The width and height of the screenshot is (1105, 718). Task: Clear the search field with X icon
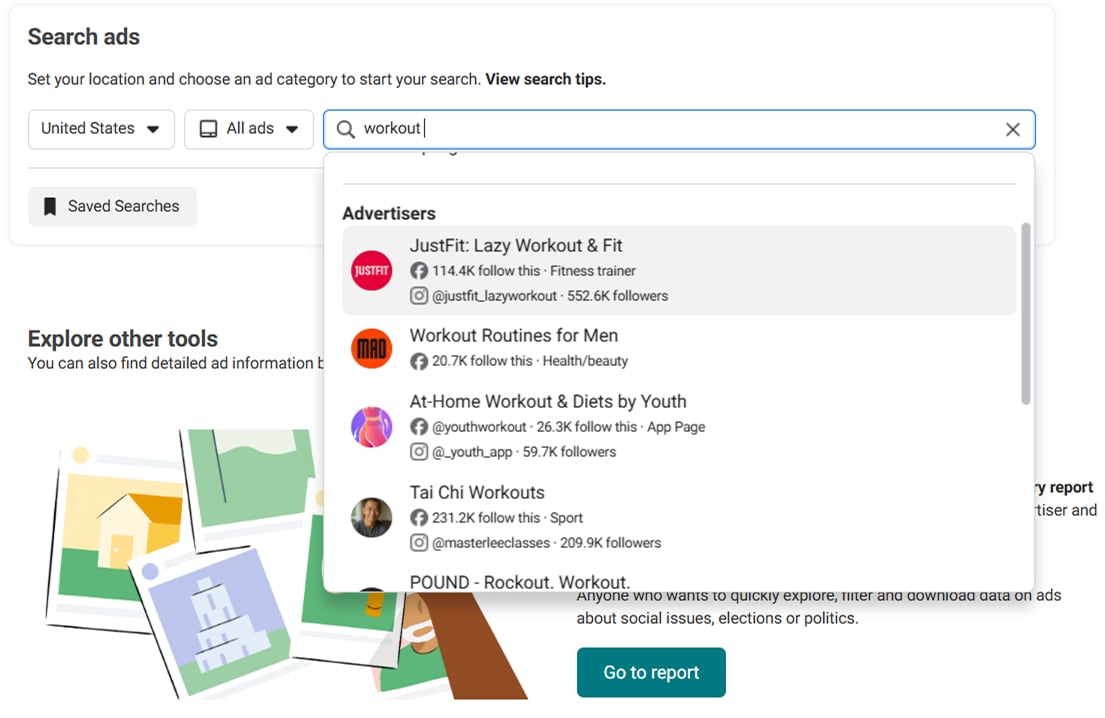[x=1012, y=129]
